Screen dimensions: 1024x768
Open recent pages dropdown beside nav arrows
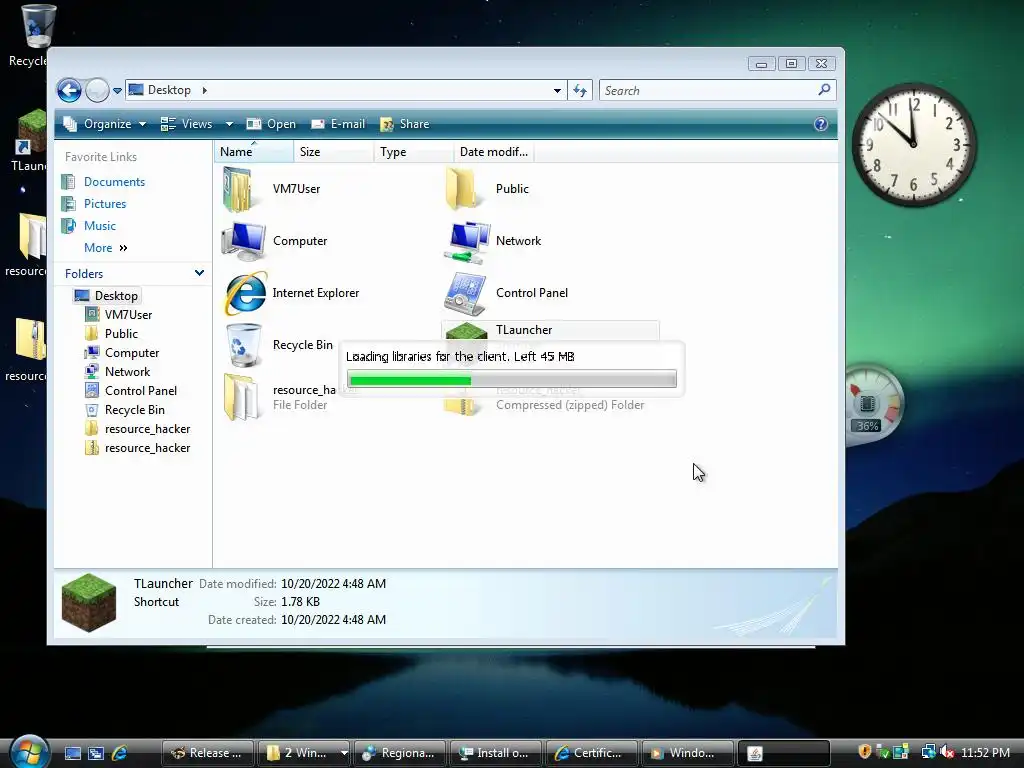118,91
